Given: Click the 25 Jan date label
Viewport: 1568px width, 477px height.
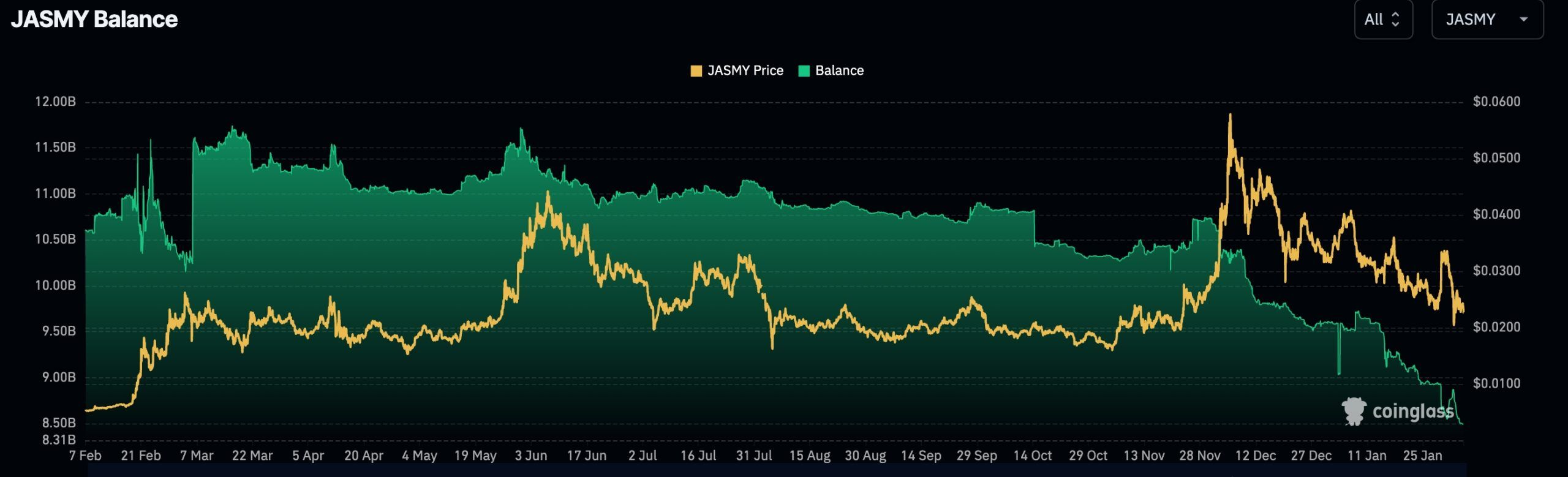Looking at the screenshot, I should tap(1423, 456).
